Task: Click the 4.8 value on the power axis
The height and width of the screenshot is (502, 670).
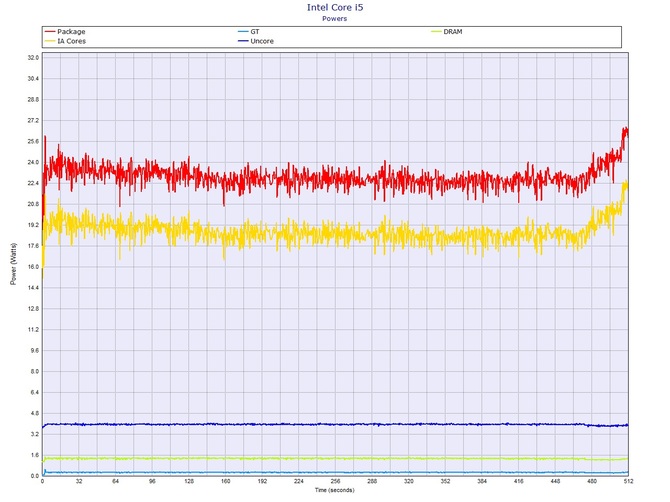Action: (x=35, y=413)
